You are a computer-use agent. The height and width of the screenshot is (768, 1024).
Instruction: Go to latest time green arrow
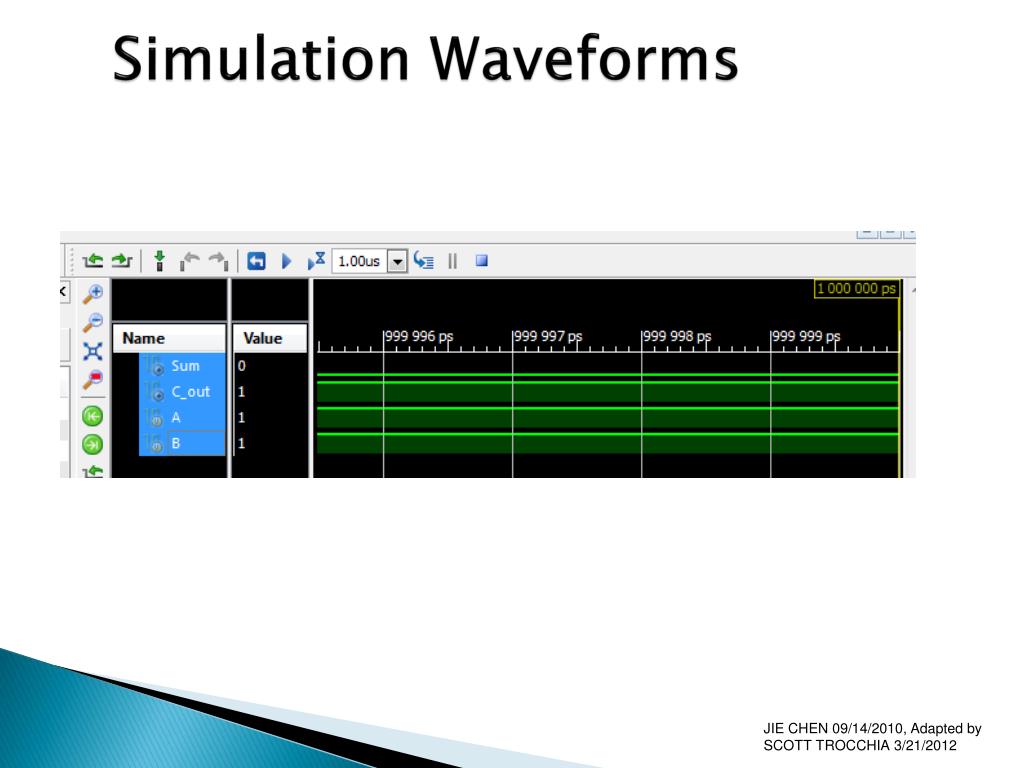click(x=93, y=445)
